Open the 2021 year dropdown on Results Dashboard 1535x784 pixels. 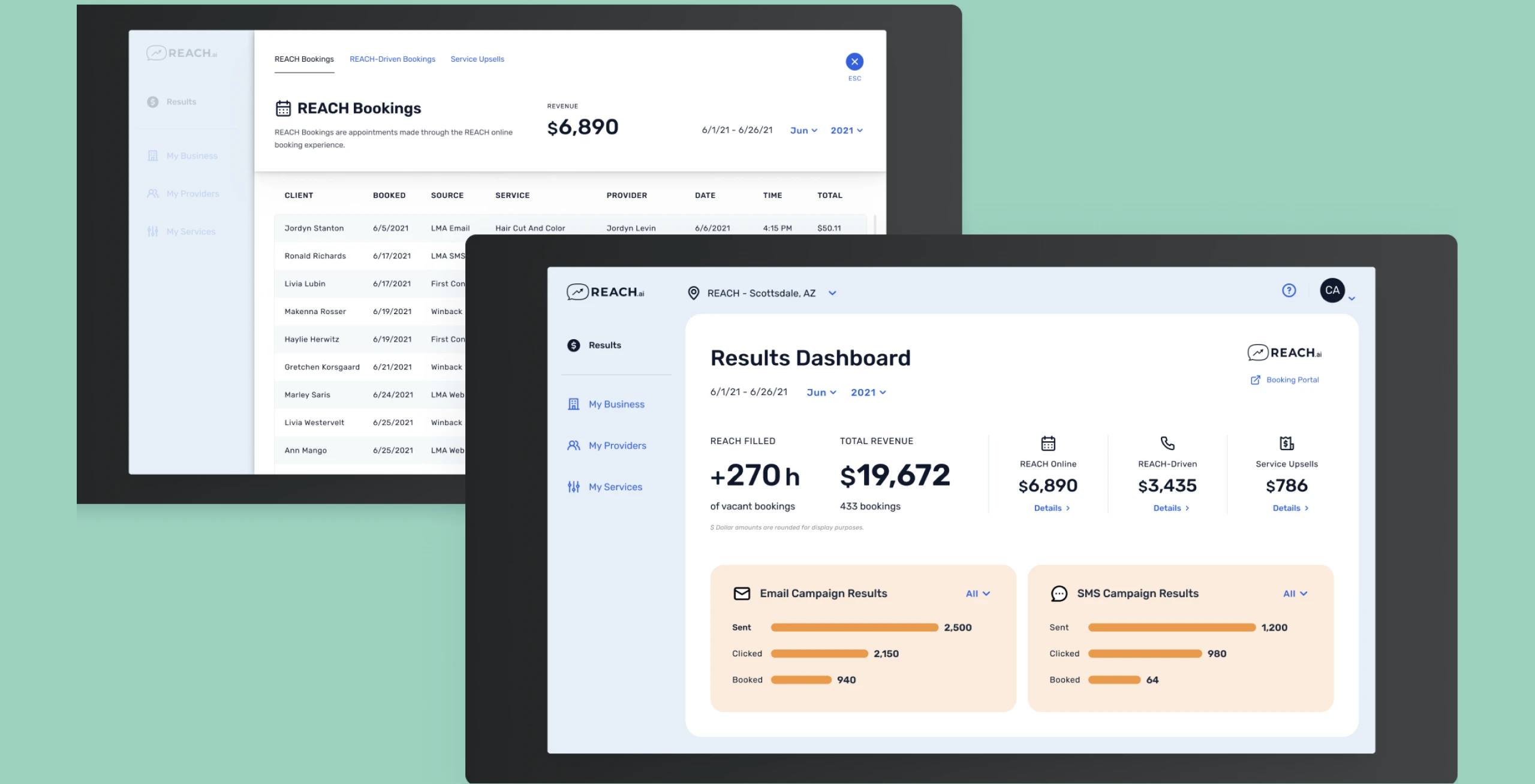point(868,393)
